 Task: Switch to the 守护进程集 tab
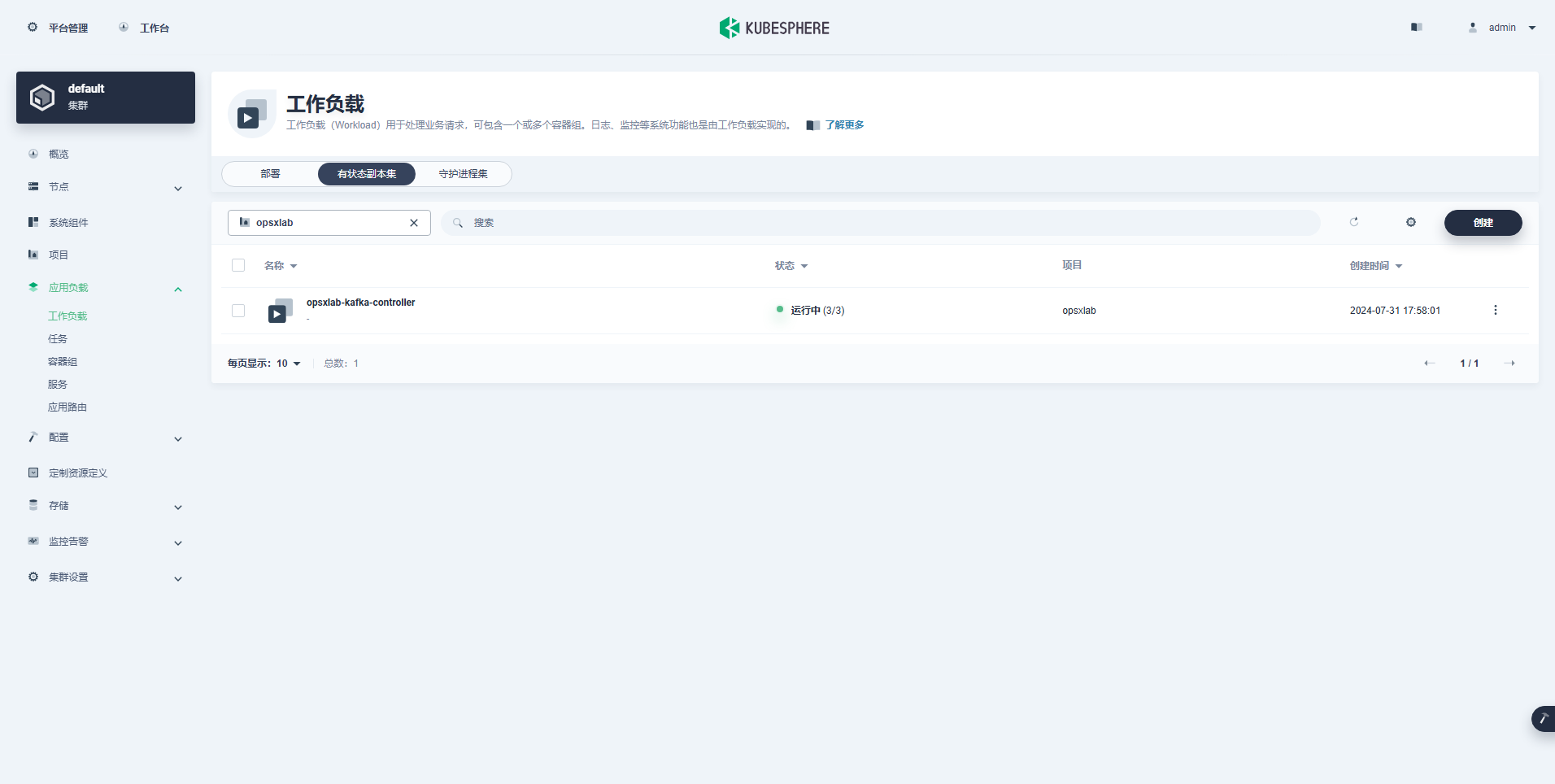pos(464,174)
